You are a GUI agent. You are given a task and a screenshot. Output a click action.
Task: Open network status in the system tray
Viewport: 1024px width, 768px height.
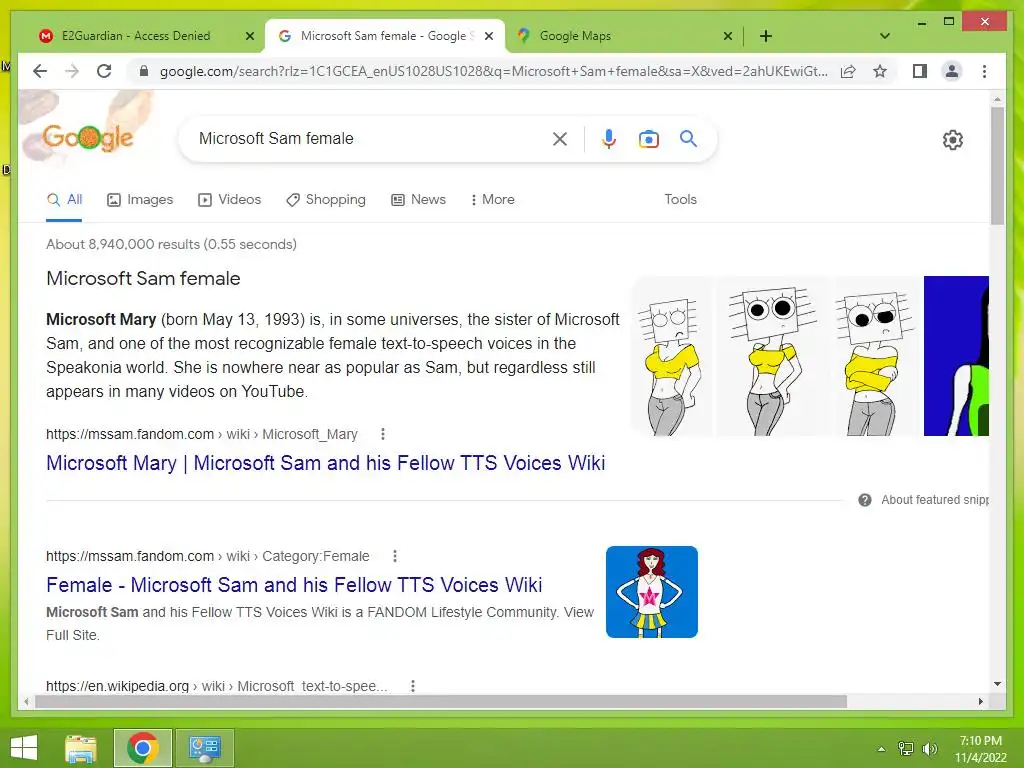[x=906, y=749]
